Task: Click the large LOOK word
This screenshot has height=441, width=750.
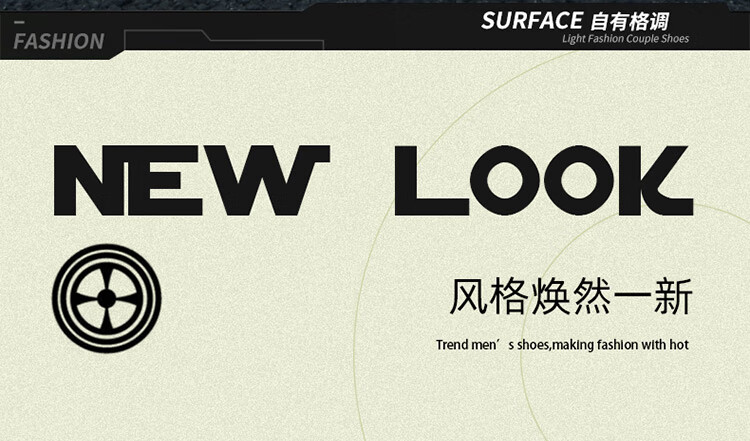Action: point(544,180)
